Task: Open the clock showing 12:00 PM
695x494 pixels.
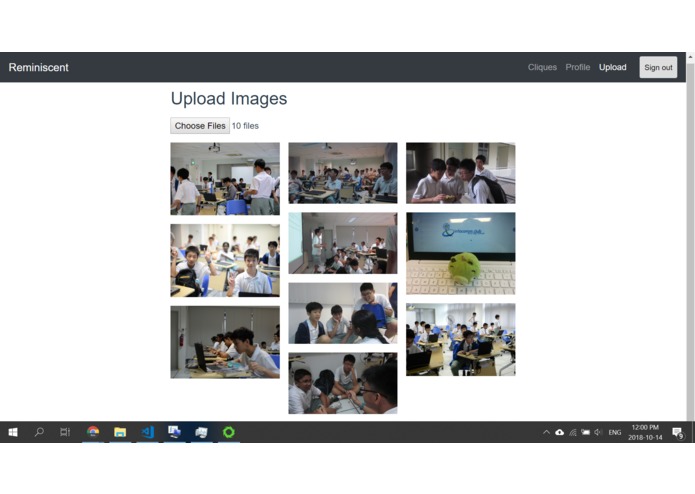Action: point(645,432)
